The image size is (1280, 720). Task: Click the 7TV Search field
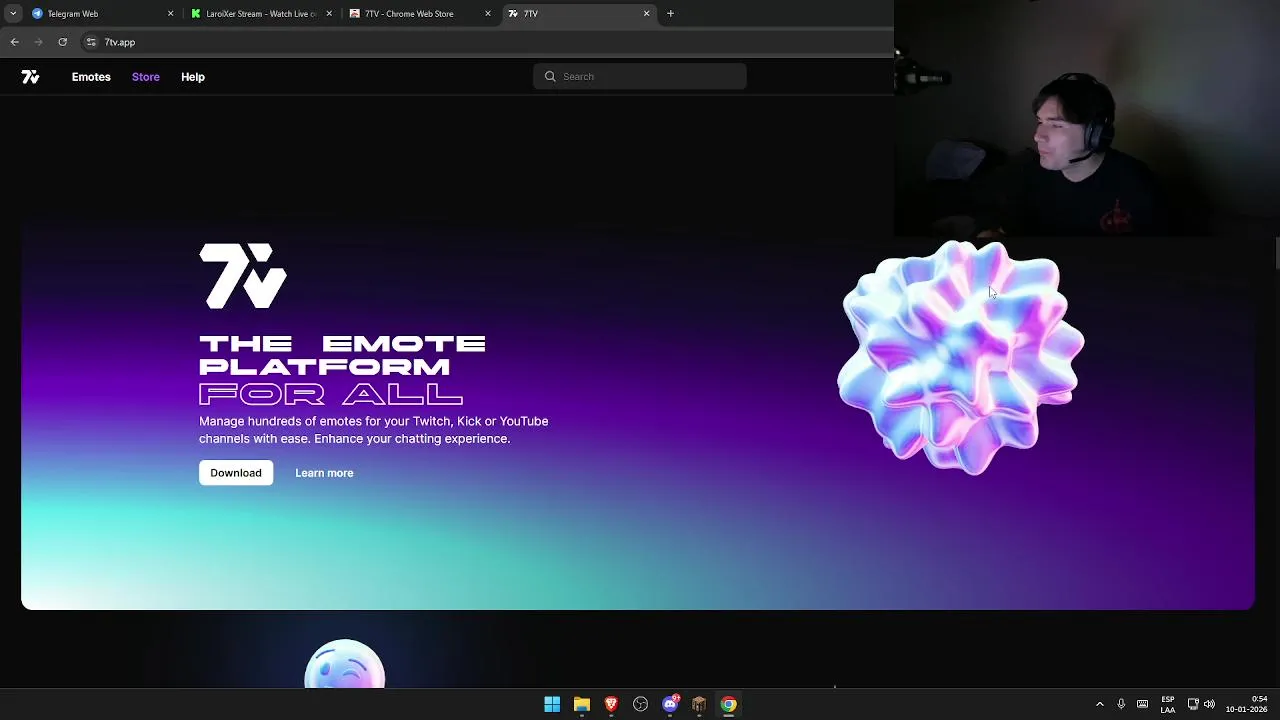(x=640, y=77)
